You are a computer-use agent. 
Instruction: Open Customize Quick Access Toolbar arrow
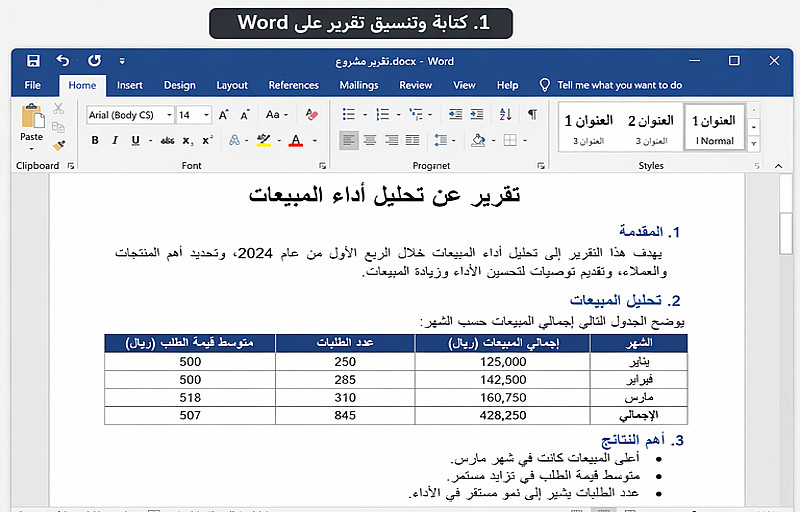122,61
